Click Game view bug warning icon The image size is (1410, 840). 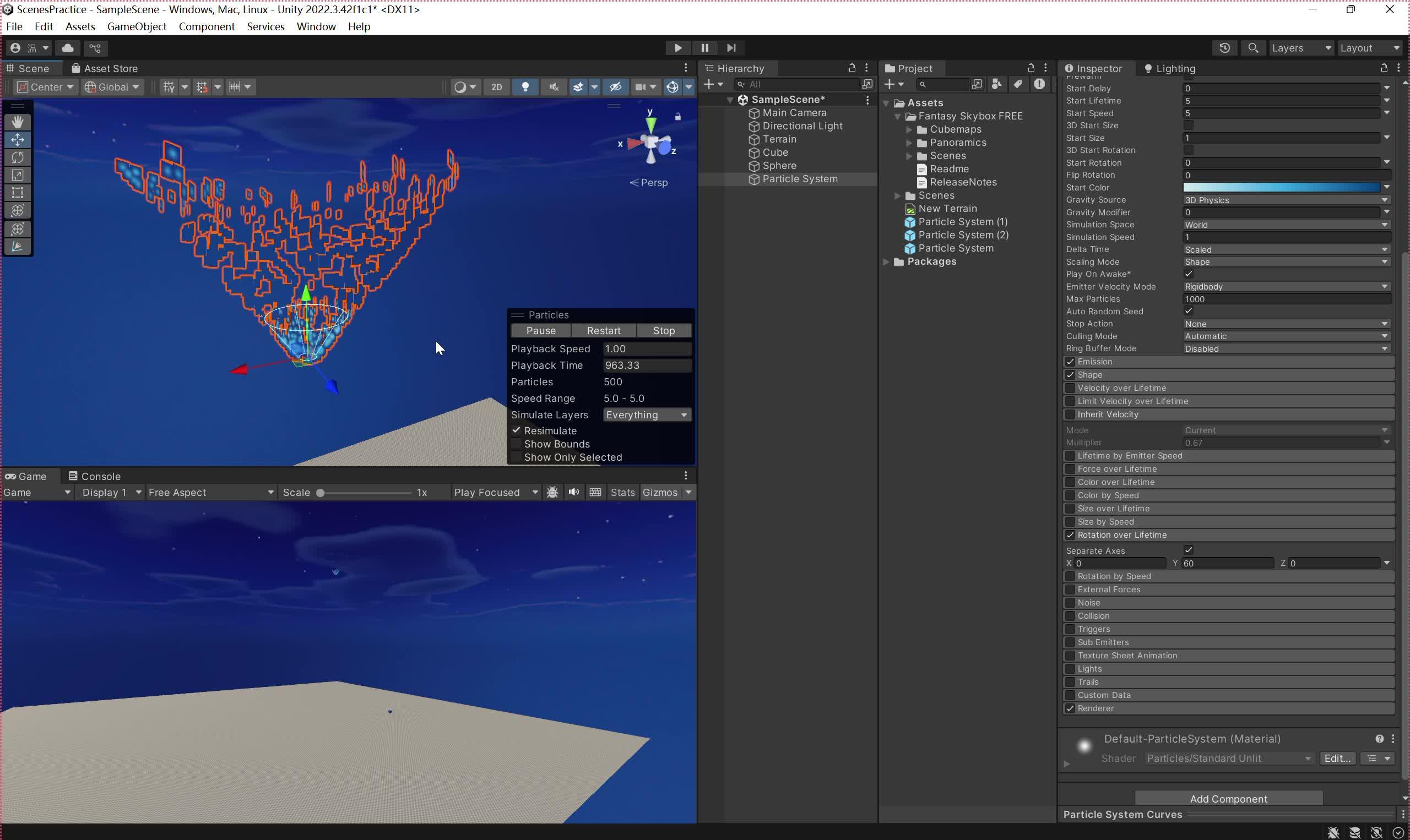[x=552, y=493]
